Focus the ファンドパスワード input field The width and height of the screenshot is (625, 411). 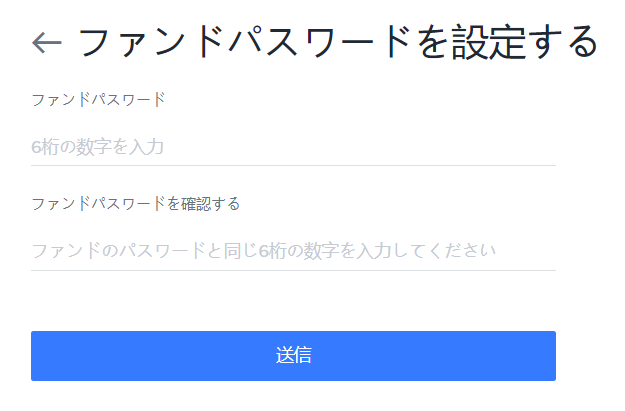293,147
